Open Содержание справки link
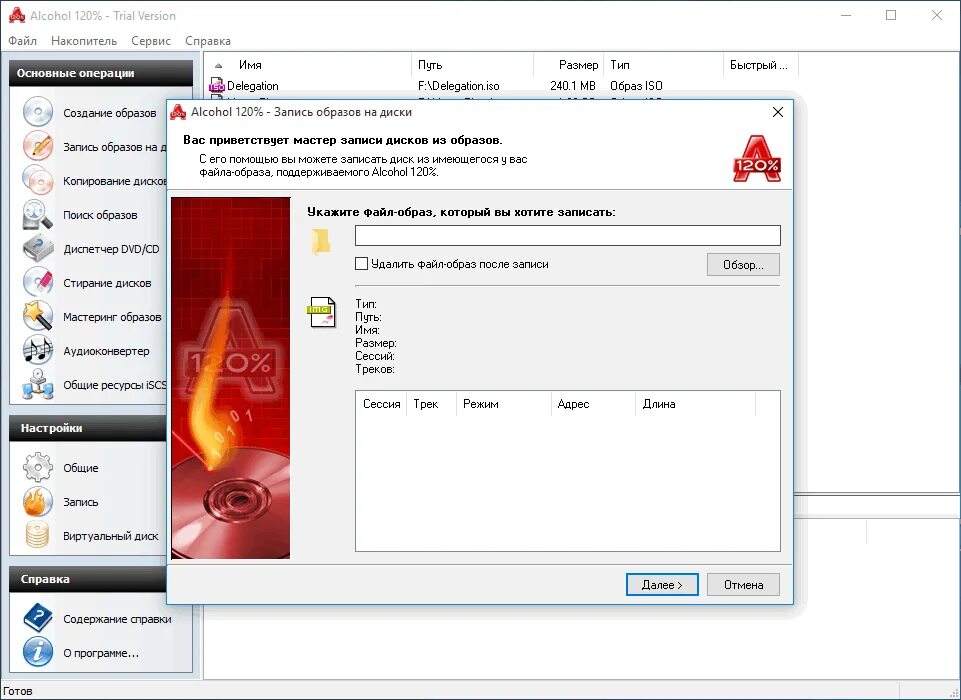Viewport: 961px width, 700px height. pyautogui.click(x=117, y=619)
